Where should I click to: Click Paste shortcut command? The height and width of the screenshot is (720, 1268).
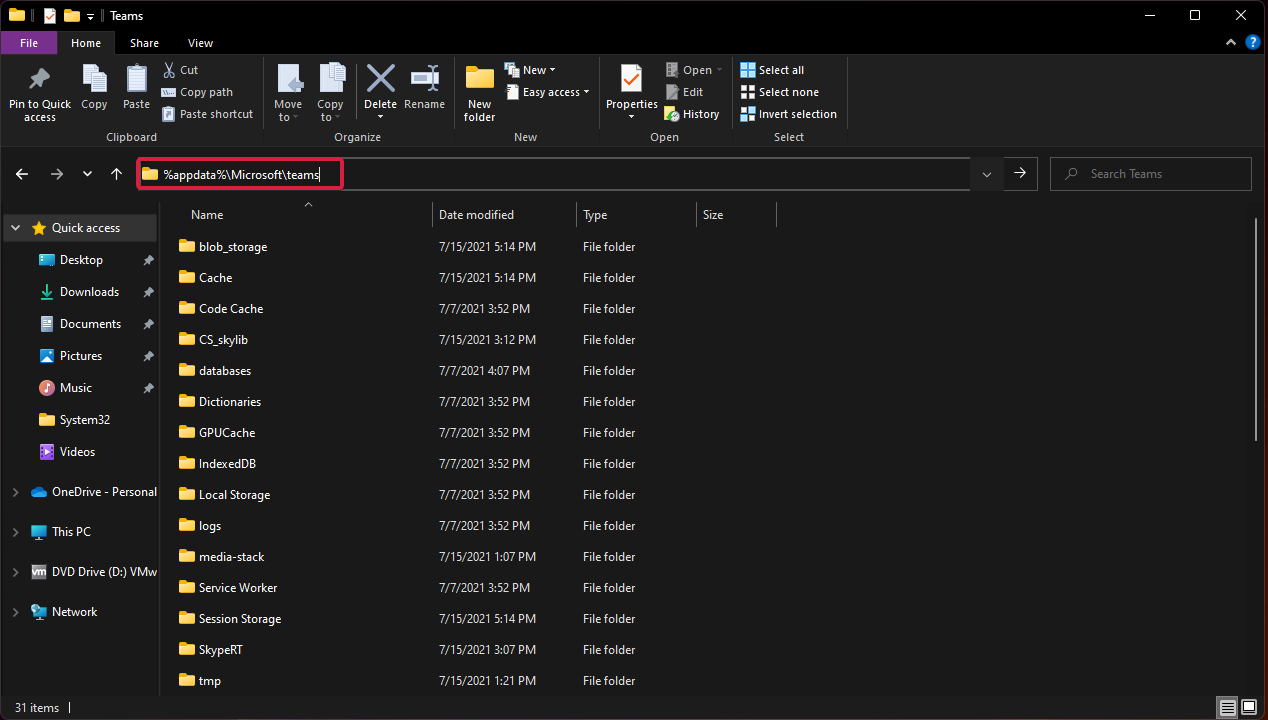[207, 114]
